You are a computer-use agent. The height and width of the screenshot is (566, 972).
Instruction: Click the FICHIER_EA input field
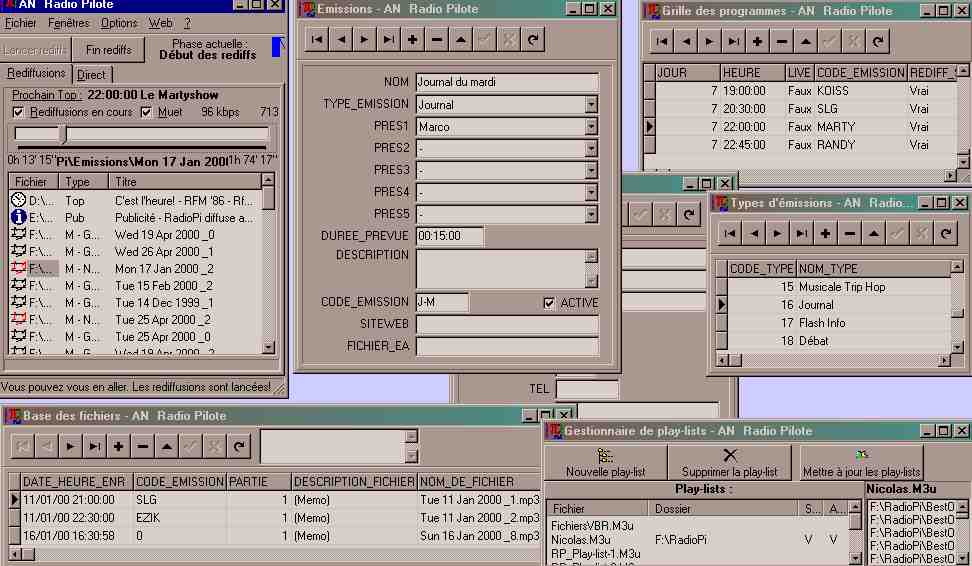click(x=507, y=346)
